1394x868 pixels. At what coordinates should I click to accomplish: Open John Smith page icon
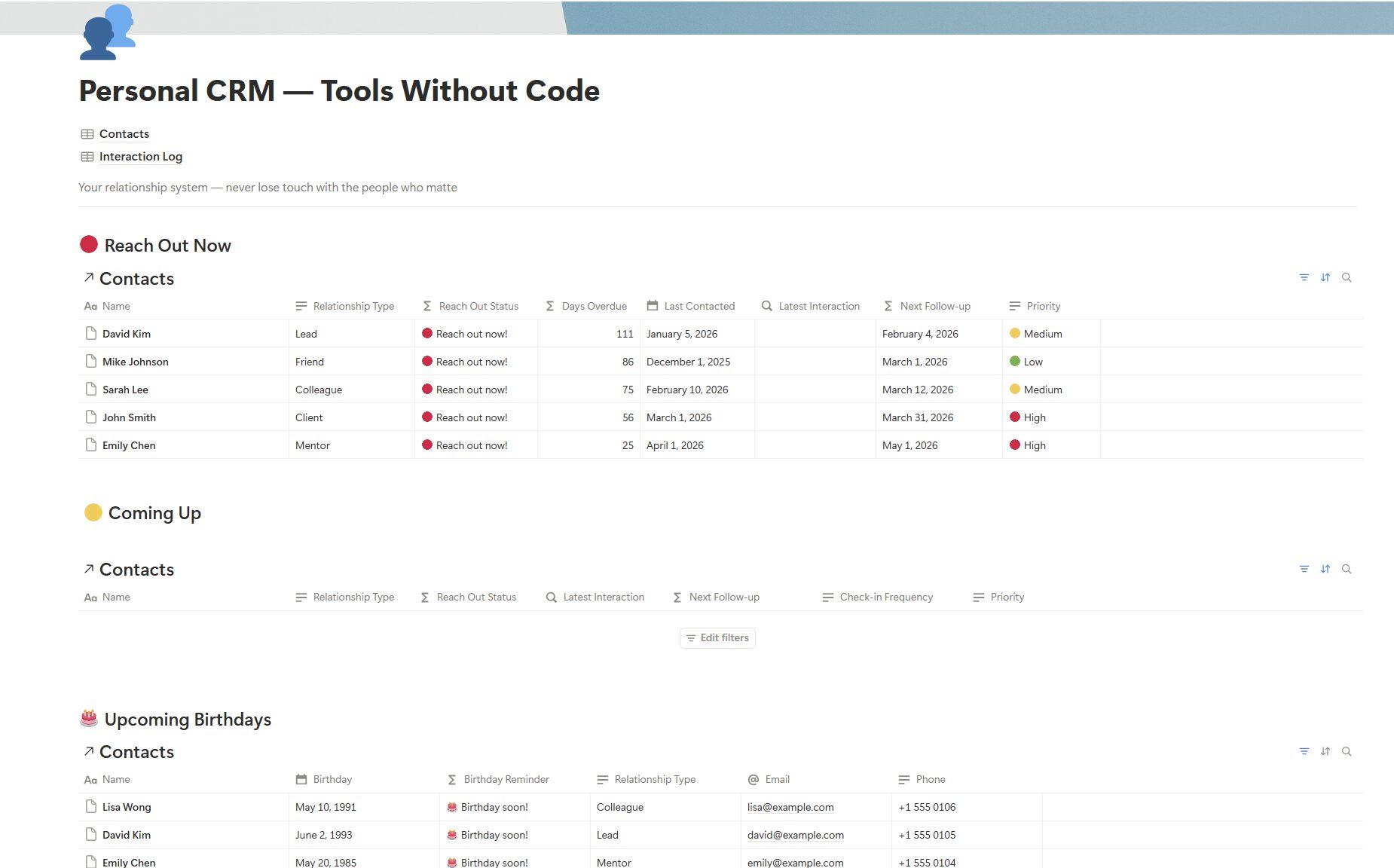pyautogui.click(x=91, y=417)
